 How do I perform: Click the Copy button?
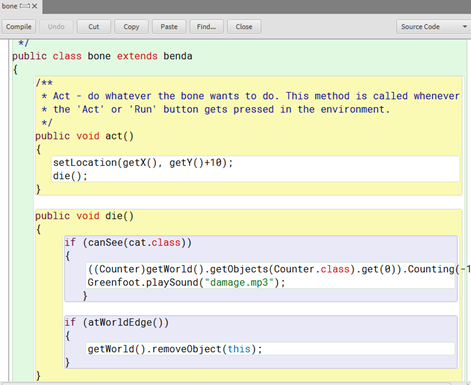point(131,27)
